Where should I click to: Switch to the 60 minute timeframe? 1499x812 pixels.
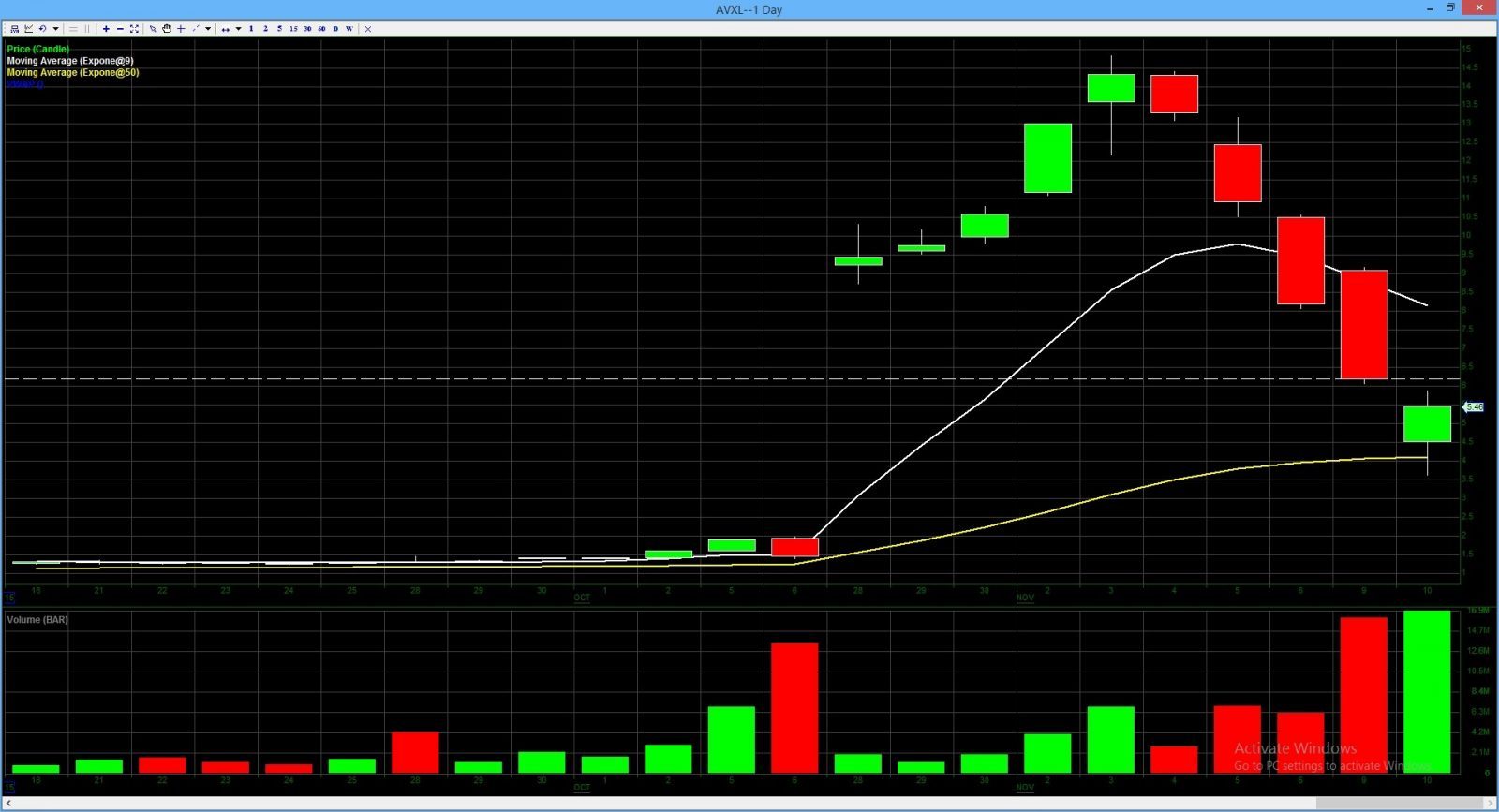(321, 29)
